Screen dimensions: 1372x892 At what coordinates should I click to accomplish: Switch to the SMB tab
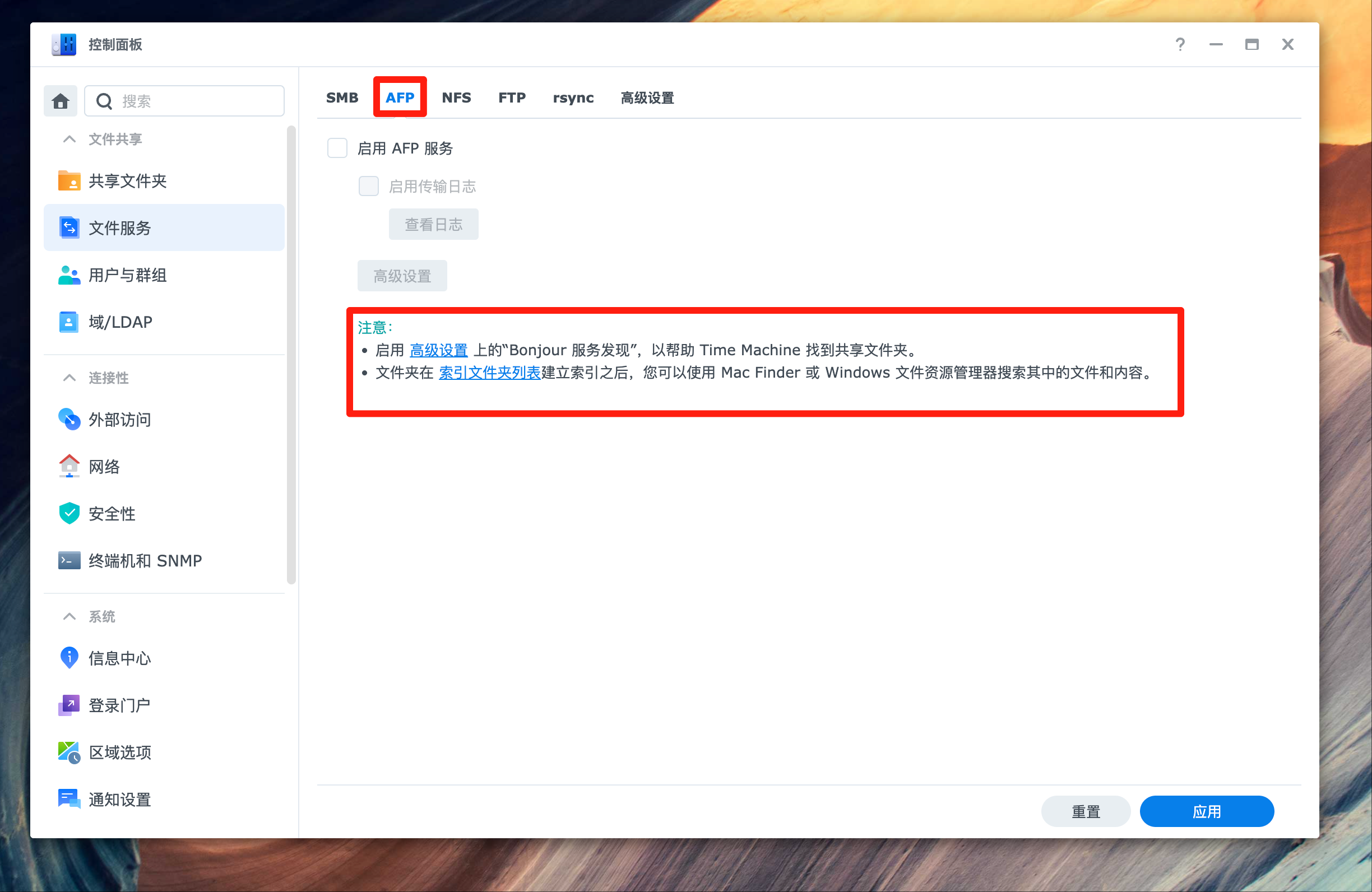coord(342,97)
